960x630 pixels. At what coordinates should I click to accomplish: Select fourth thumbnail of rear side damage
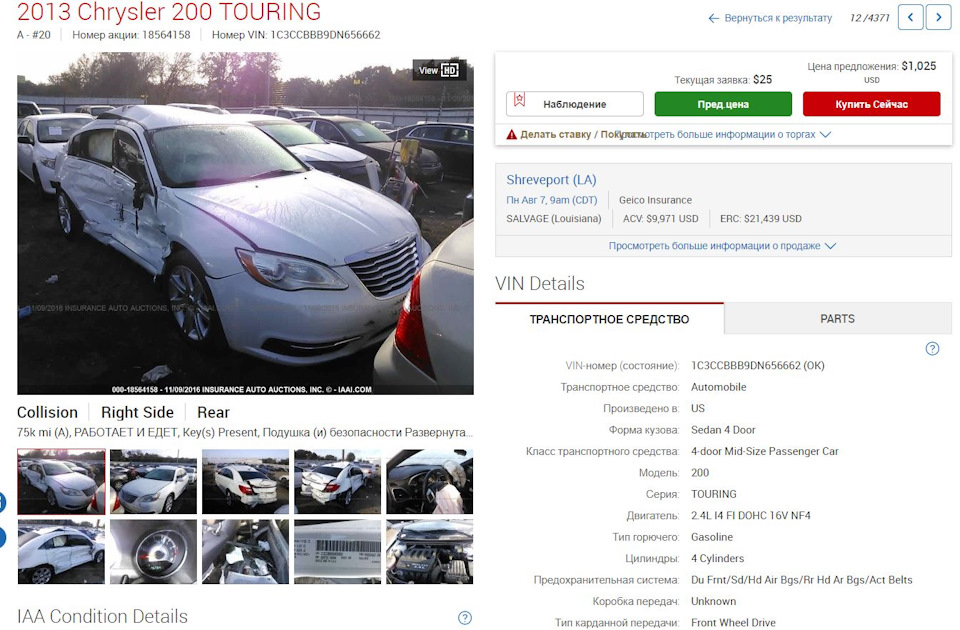click(x=337, y=482)
